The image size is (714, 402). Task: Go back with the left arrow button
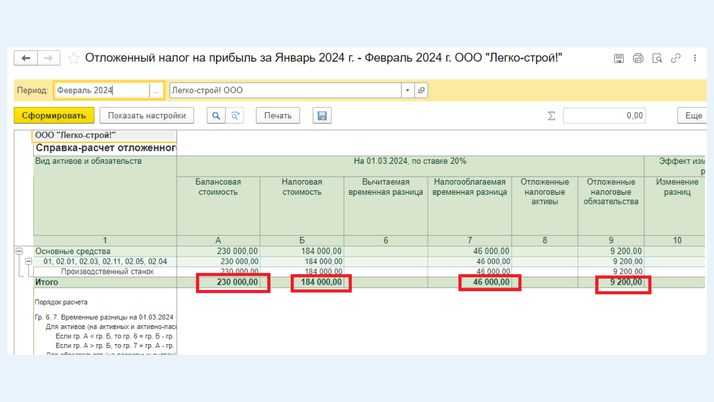tap(26, 58)
